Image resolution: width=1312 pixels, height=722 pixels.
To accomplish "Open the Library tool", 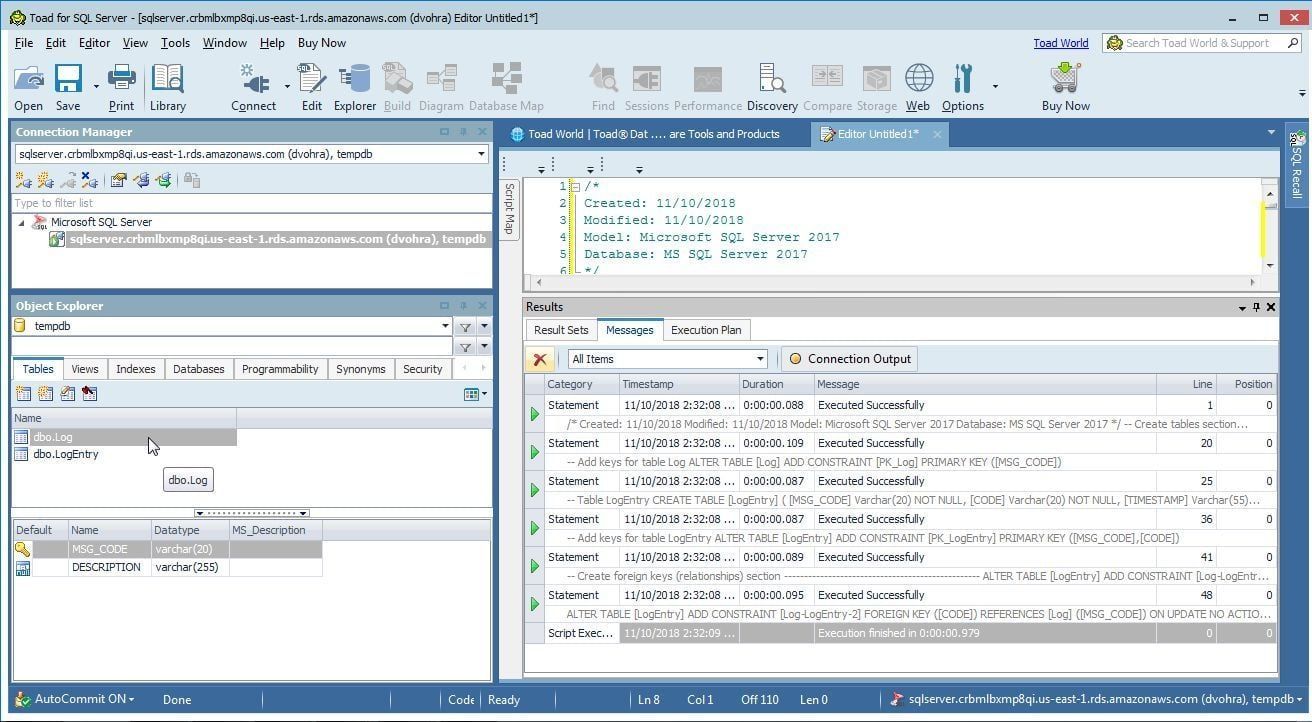I will [x=168, y=87].
